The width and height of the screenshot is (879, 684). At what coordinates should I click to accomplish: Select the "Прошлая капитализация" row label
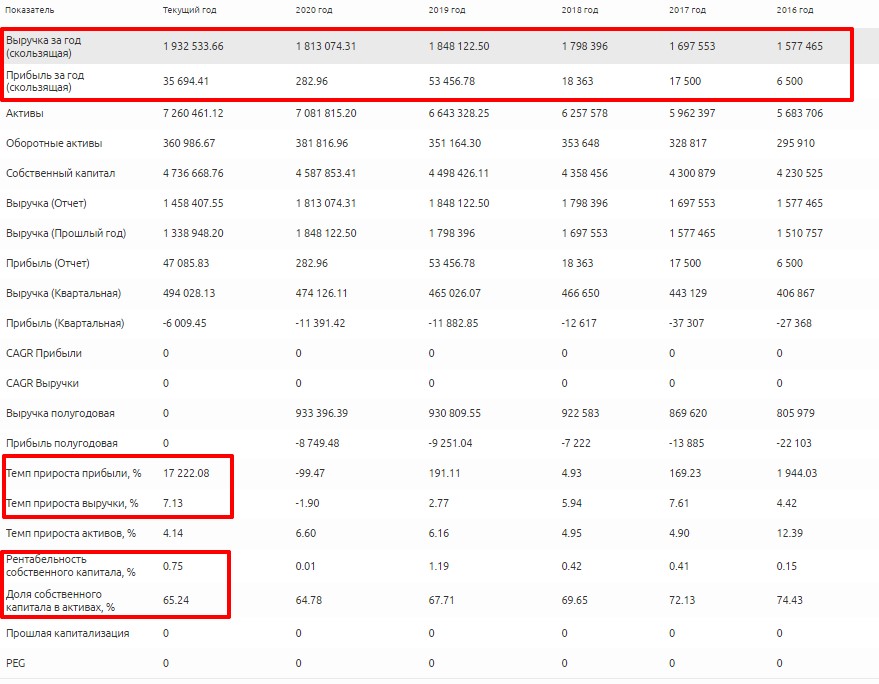tap(67, 633)
